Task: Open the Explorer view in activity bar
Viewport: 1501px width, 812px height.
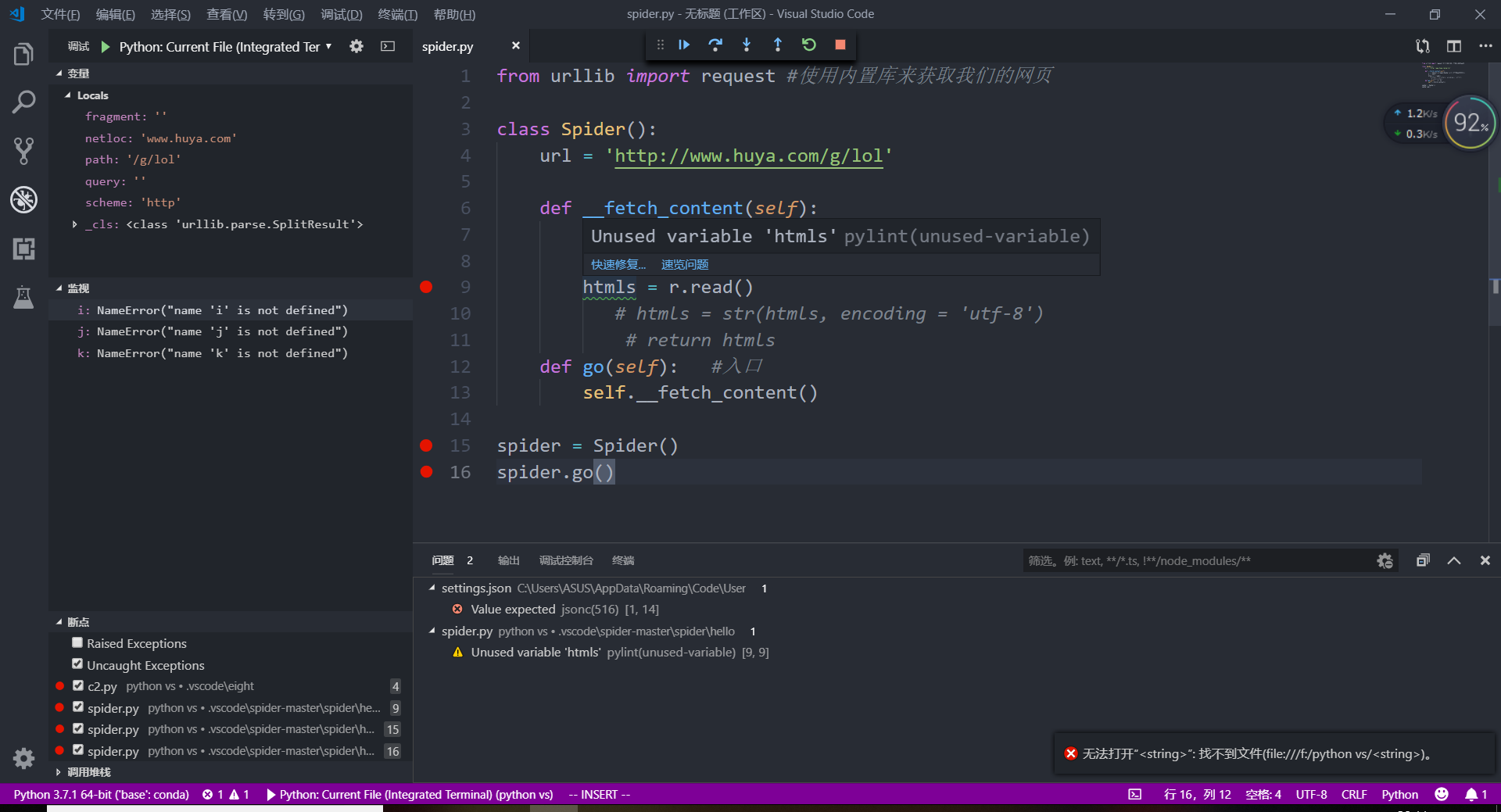Action: tap(23, 54)
